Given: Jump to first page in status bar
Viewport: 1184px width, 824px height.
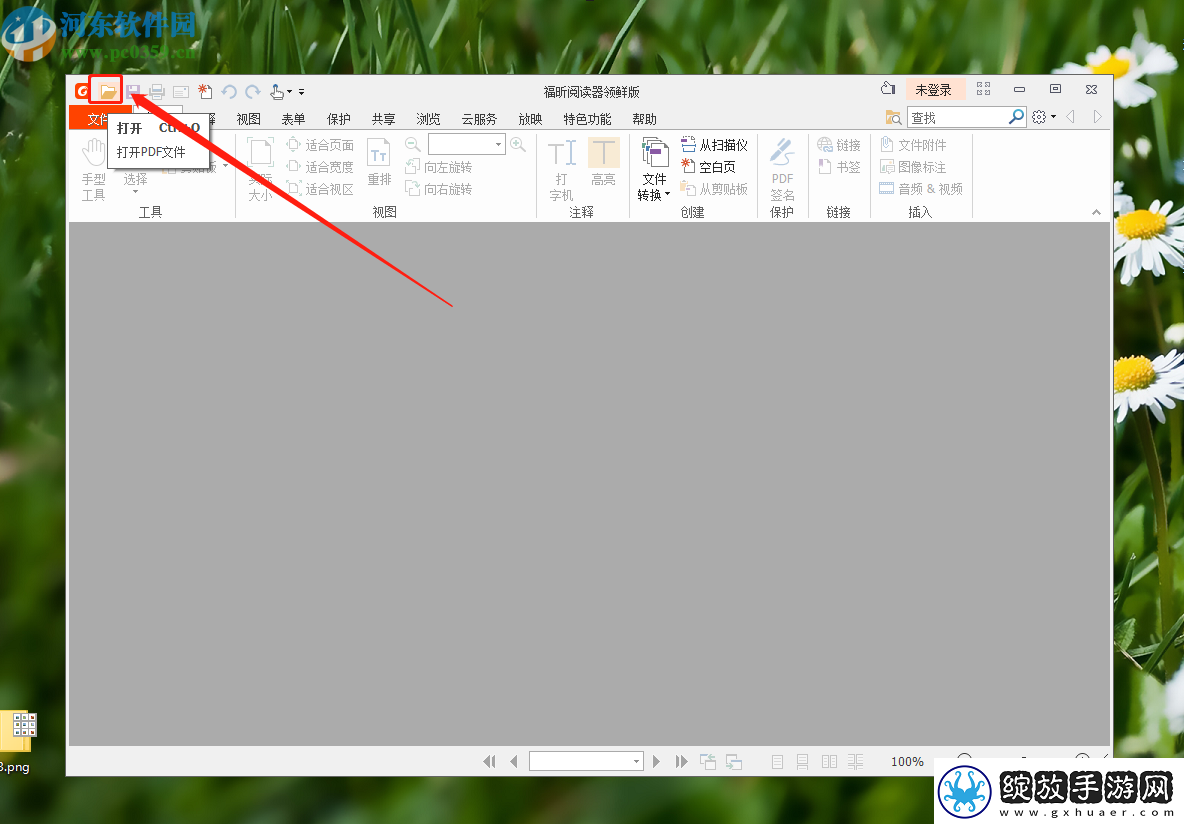Looking at the screenshot, I should tap(489, 761).
